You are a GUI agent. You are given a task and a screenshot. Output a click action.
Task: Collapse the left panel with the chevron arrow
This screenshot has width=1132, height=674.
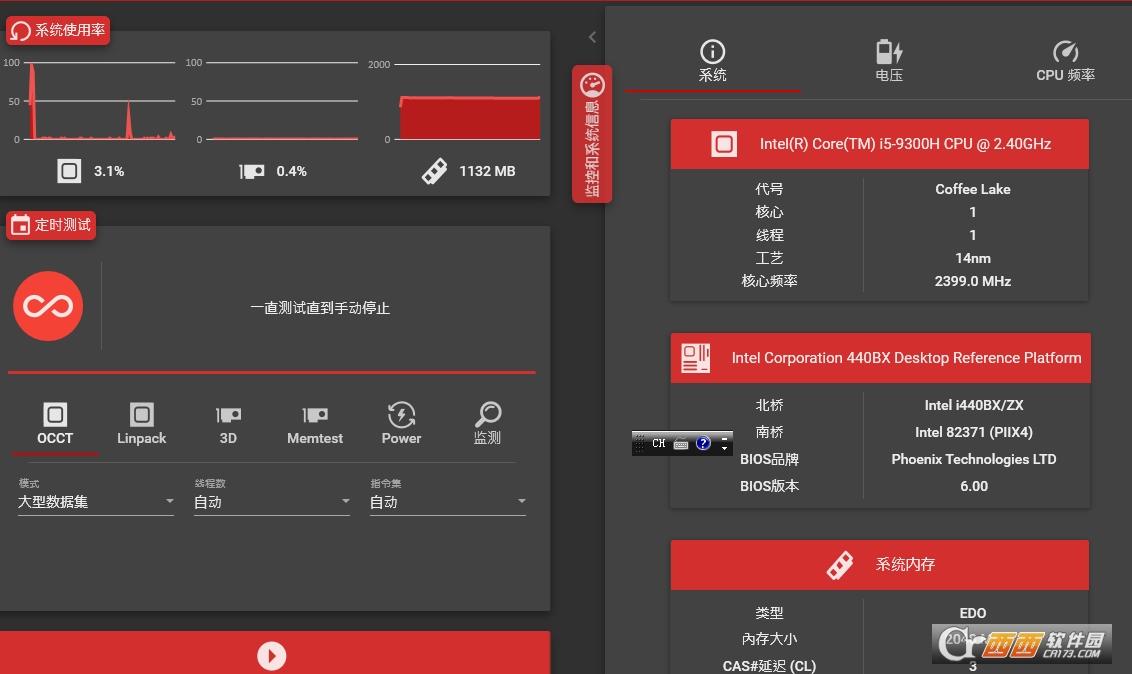click(592, 37)
